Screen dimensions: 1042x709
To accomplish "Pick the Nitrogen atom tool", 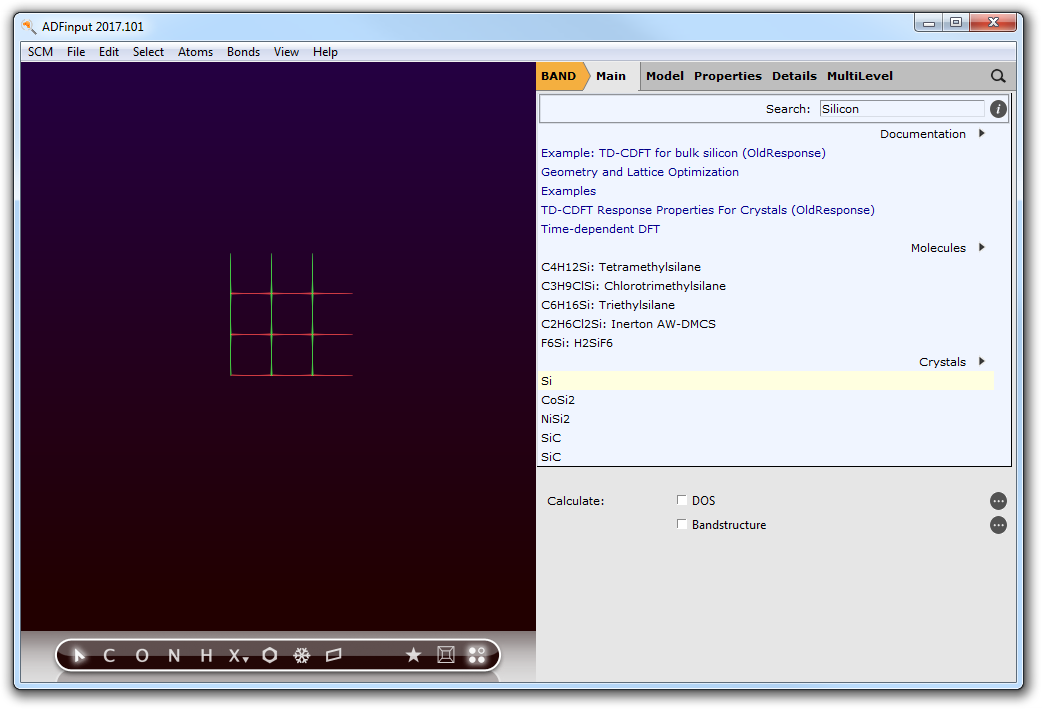I will 174,656.
